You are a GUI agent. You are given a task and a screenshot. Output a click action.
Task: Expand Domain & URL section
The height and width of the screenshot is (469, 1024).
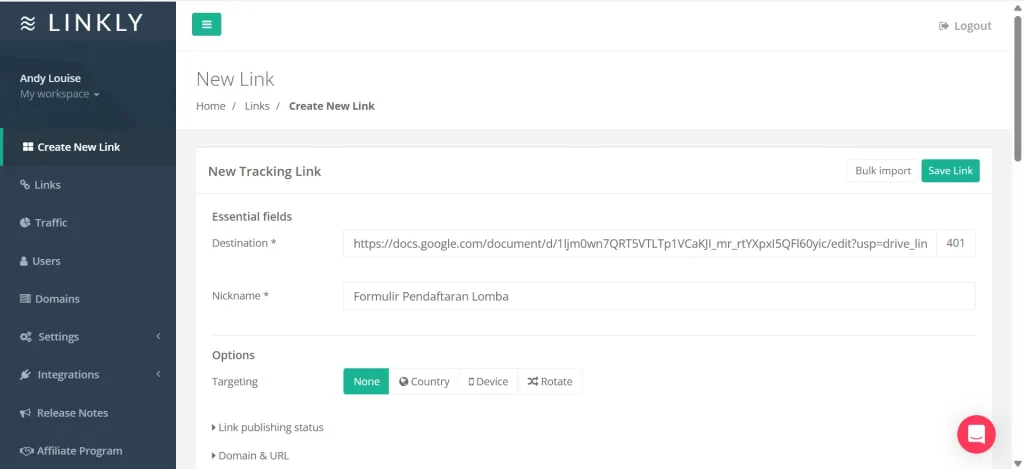(x=250, y=455)
